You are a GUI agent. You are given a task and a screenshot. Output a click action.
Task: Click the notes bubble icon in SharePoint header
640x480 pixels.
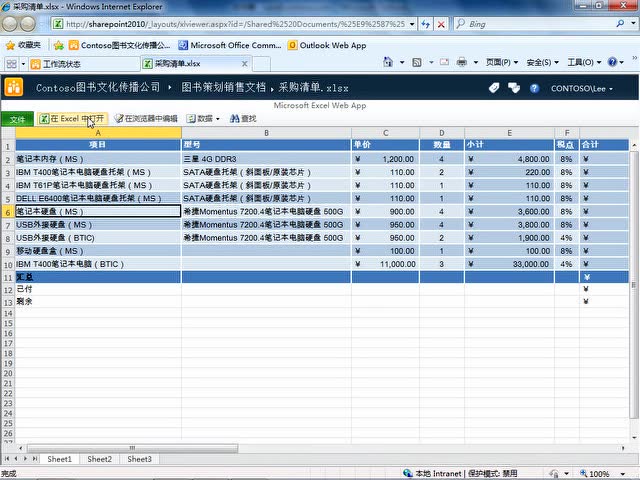click(x=514, y=88)
